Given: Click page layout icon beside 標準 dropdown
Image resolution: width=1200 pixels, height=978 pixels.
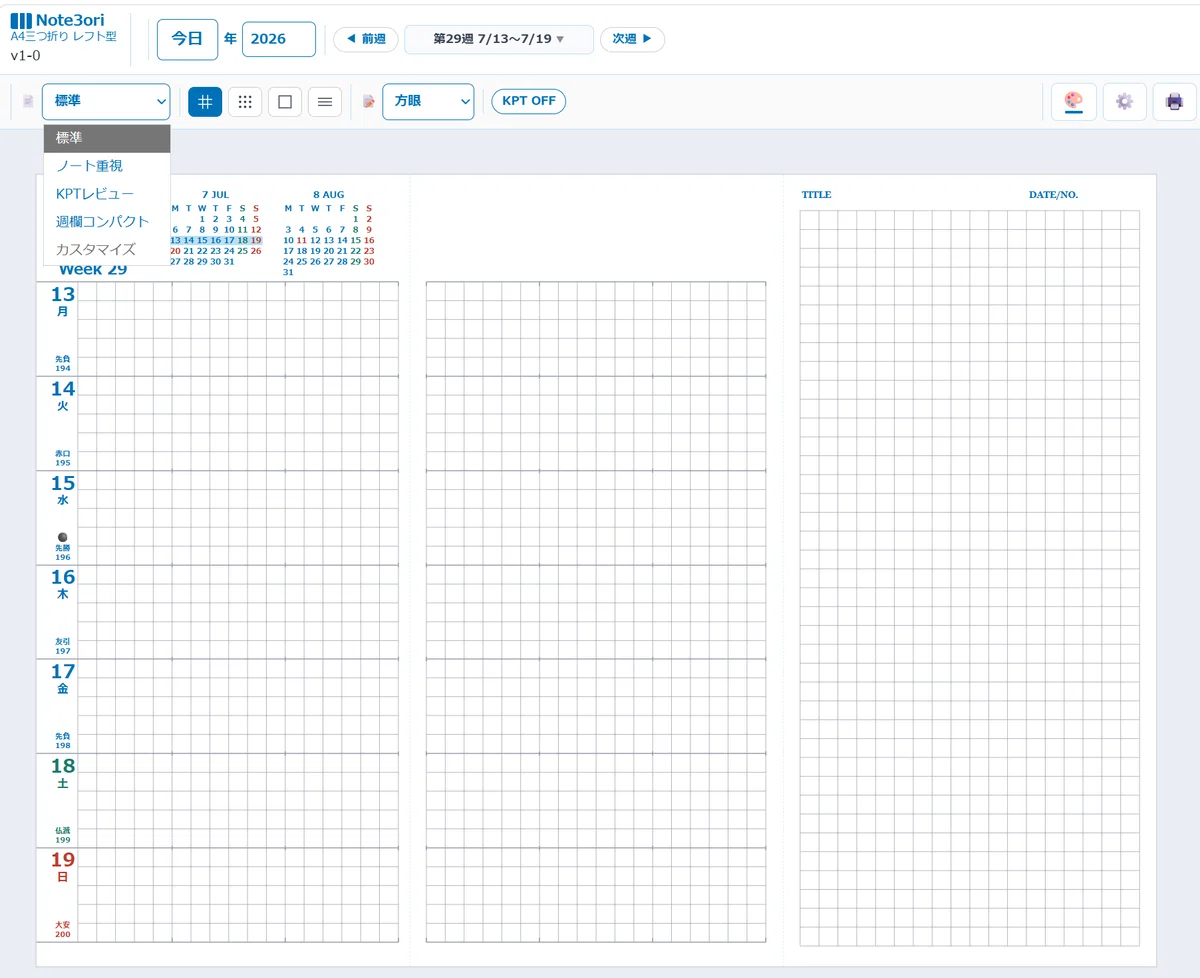Looking at the screenshot, I should 28,101.
